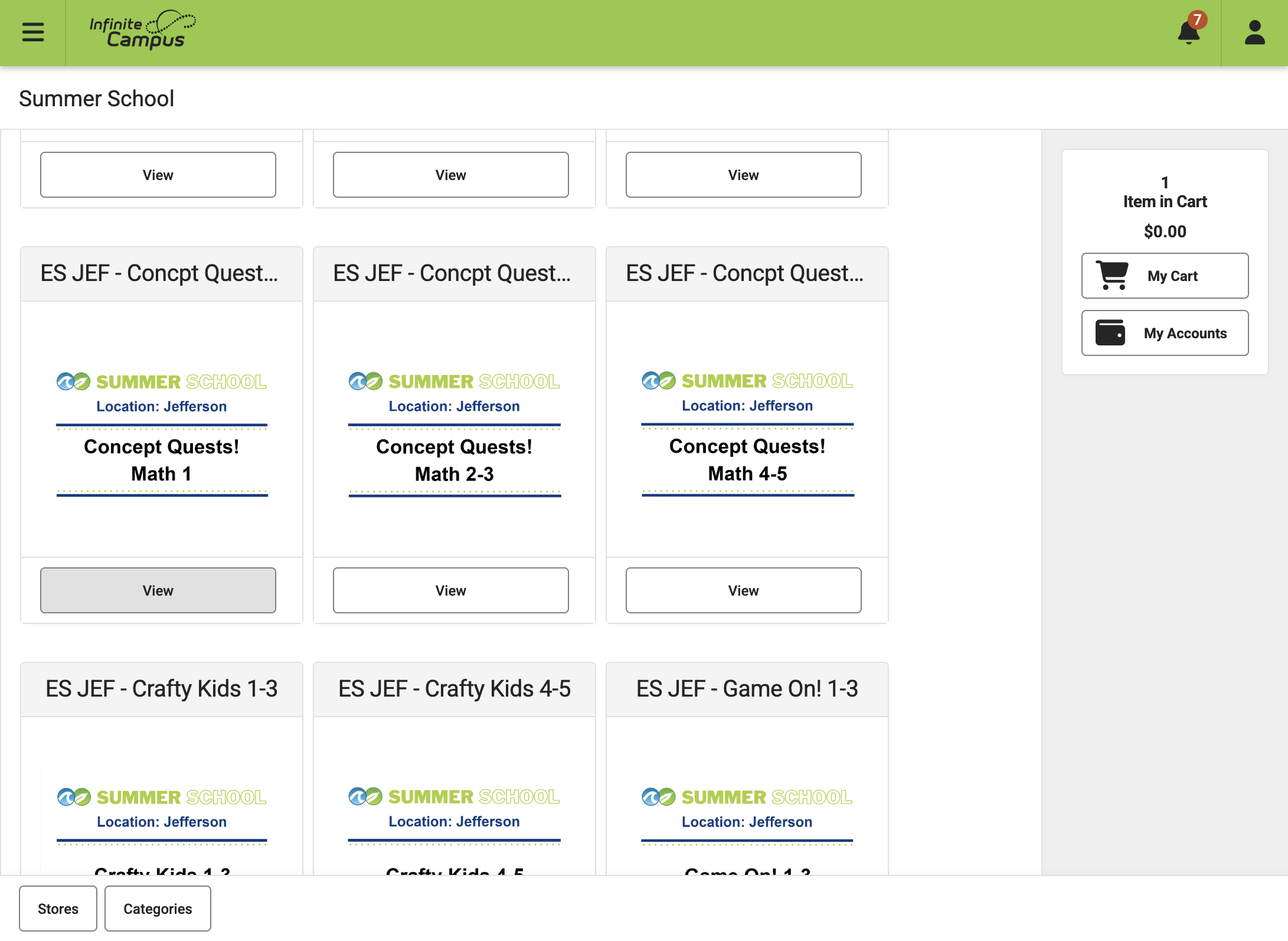
Task: View the Concept Quests Math 4-5 course
Action: pos(743,590)
